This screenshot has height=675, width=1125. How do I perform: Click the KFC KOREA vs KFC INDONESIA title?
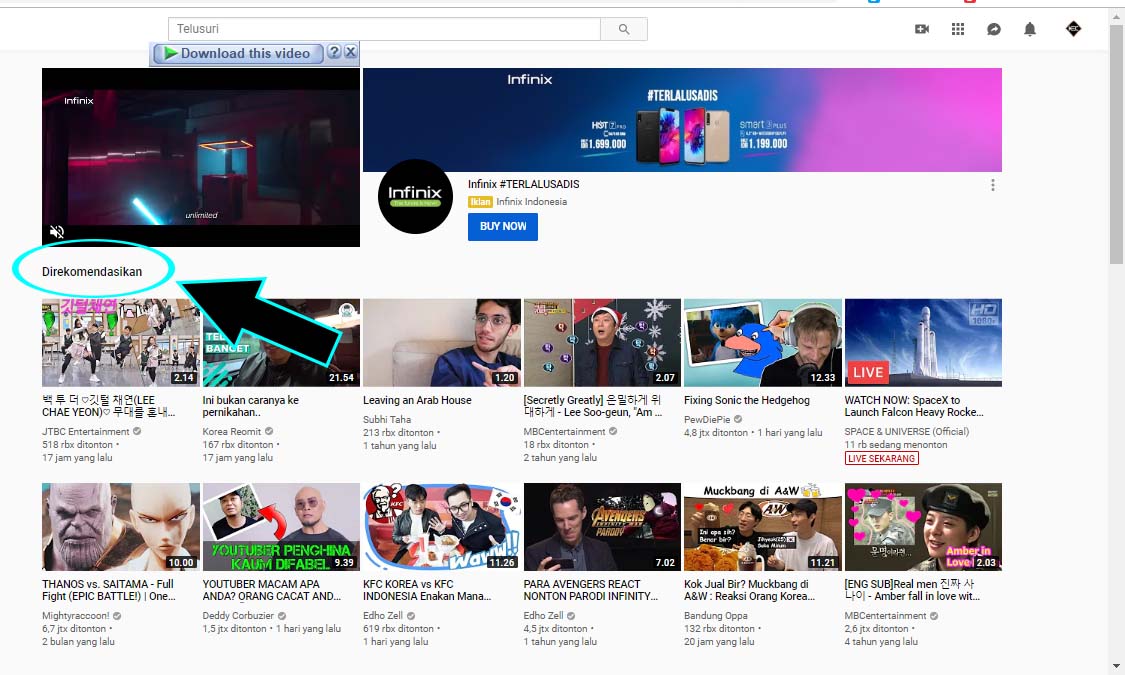(427, 590)
